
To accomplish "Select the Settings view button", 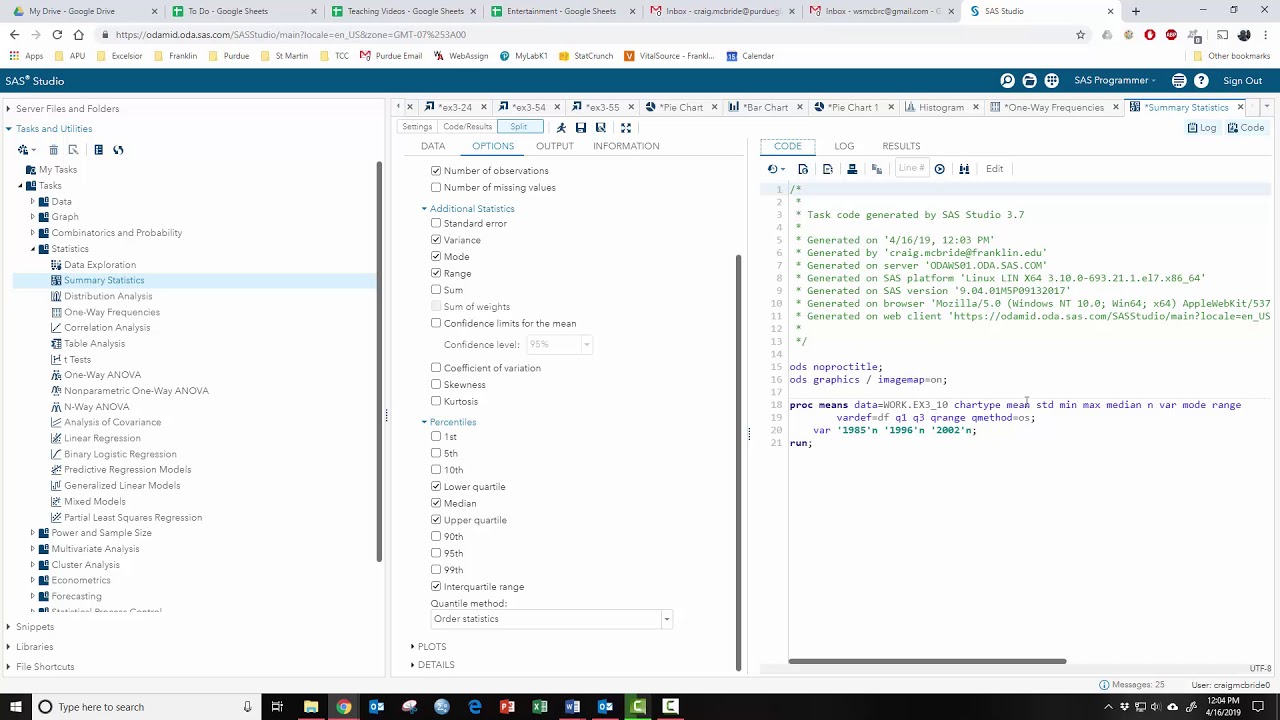I will pyautogui.click(x=417, y=127).
